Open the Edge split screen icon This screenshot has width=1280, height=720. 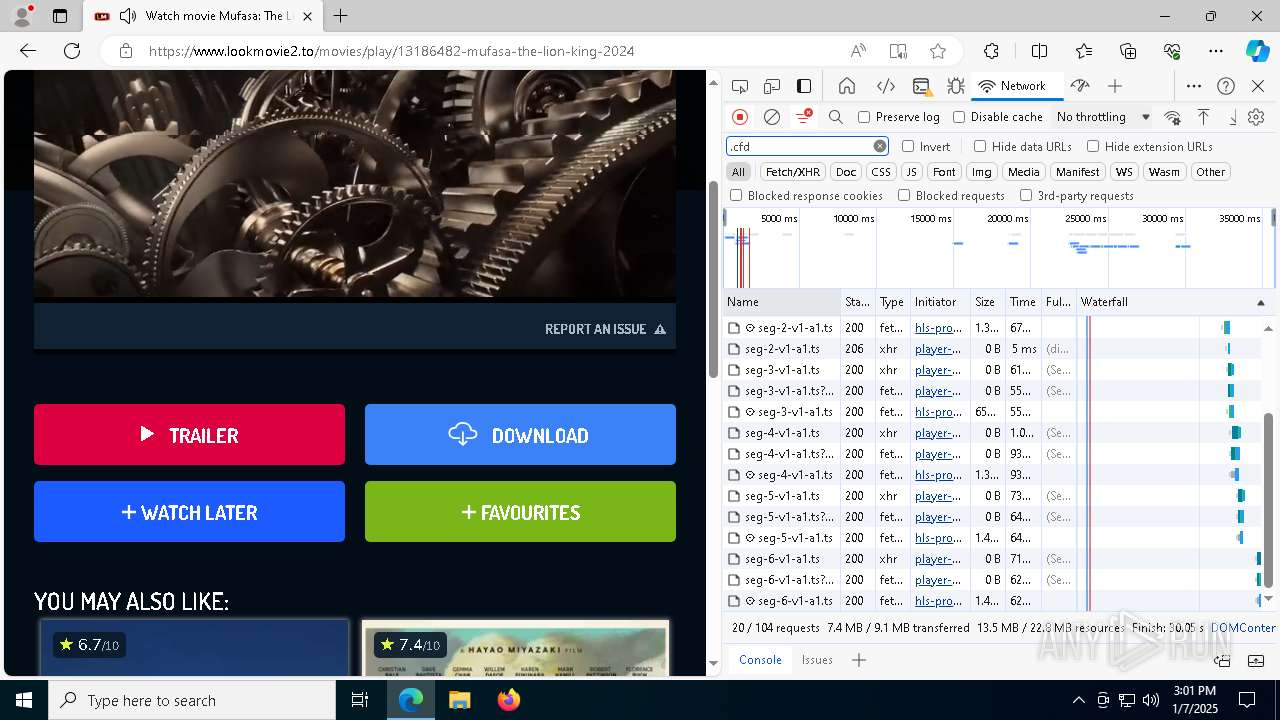pyautogui.click(x=1039, y=51)
